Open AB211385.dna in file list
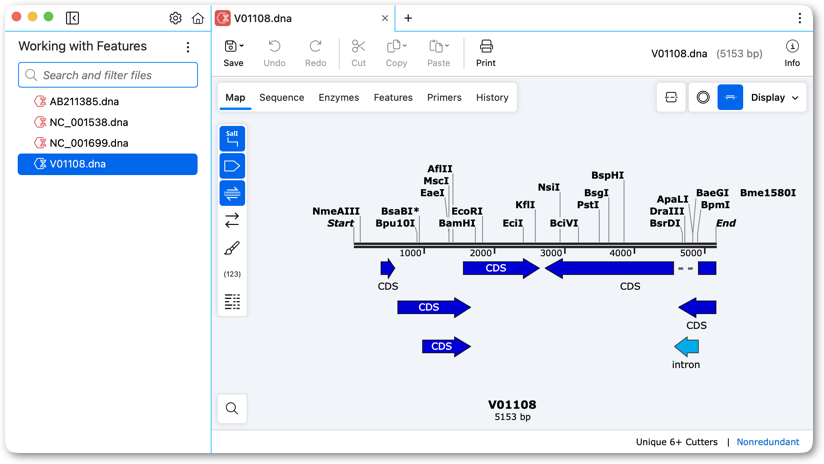 click(x=108, y=101)
